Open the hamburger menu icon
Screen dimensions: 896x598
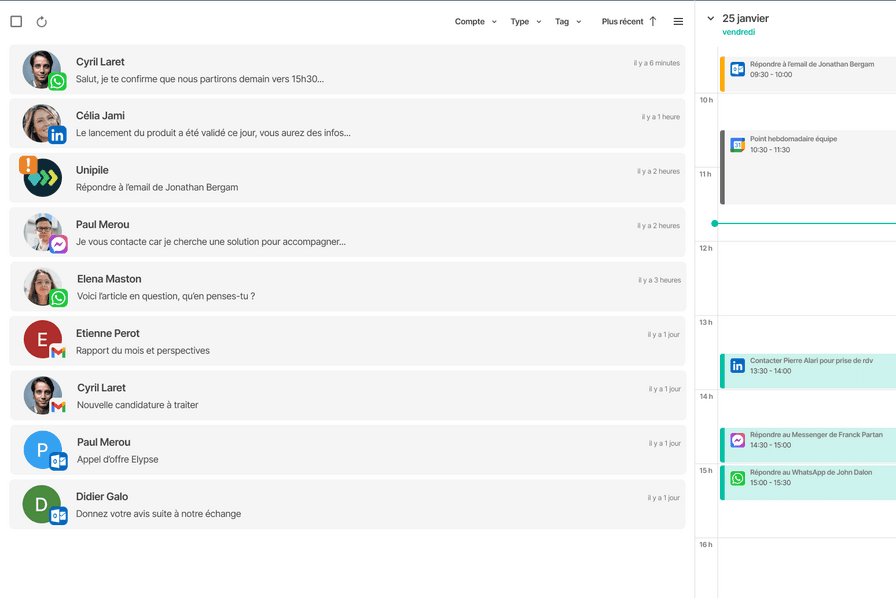[x=678, y=21]
